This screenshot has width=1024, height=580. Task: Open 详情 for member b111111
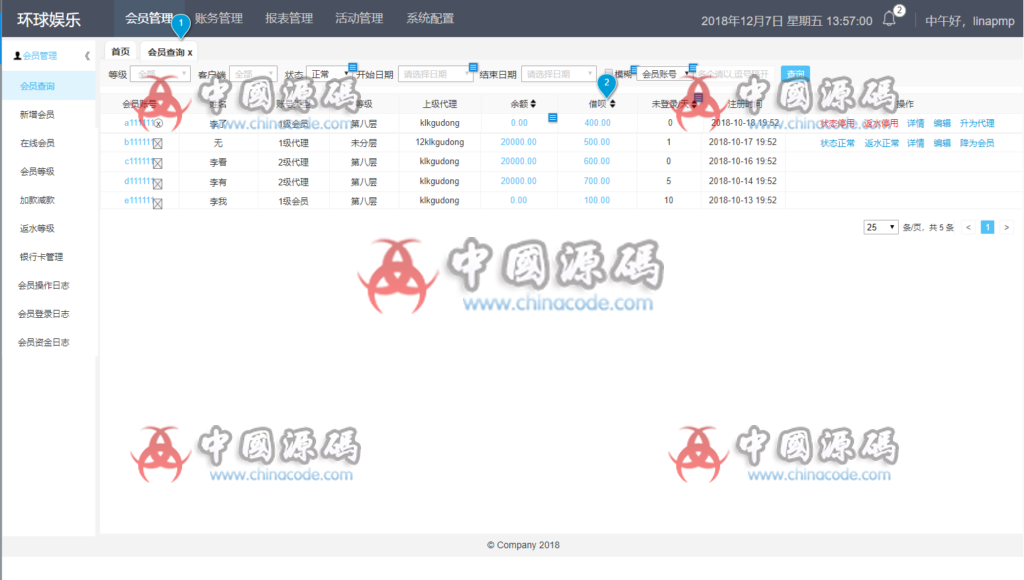click(x=916, y=143)
